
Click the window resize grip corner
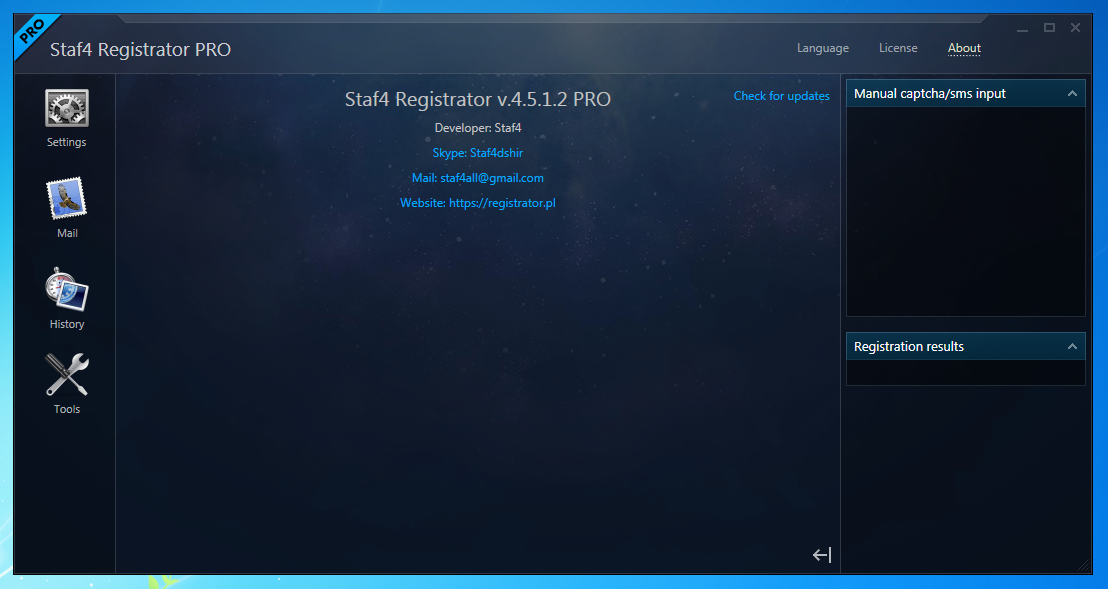1083,566
